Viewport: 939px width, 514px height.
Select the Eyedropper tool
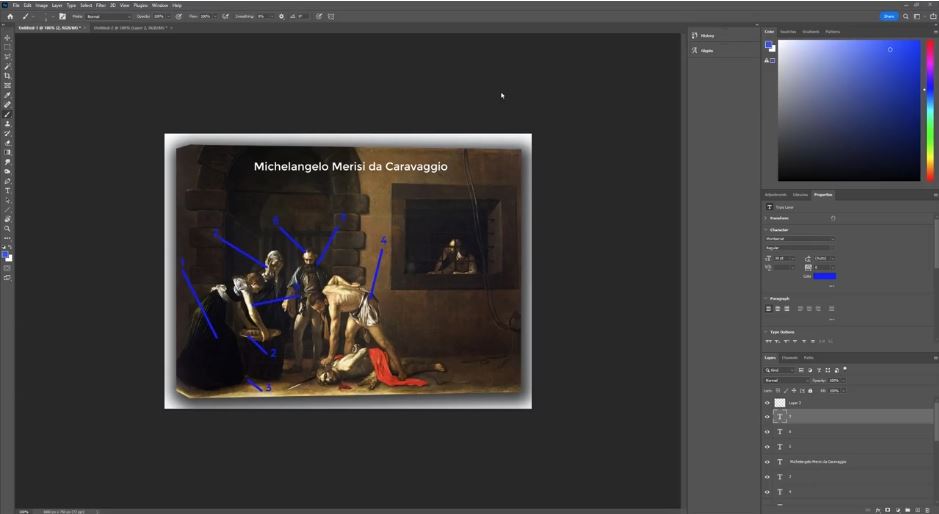click(x=8, y=95)
